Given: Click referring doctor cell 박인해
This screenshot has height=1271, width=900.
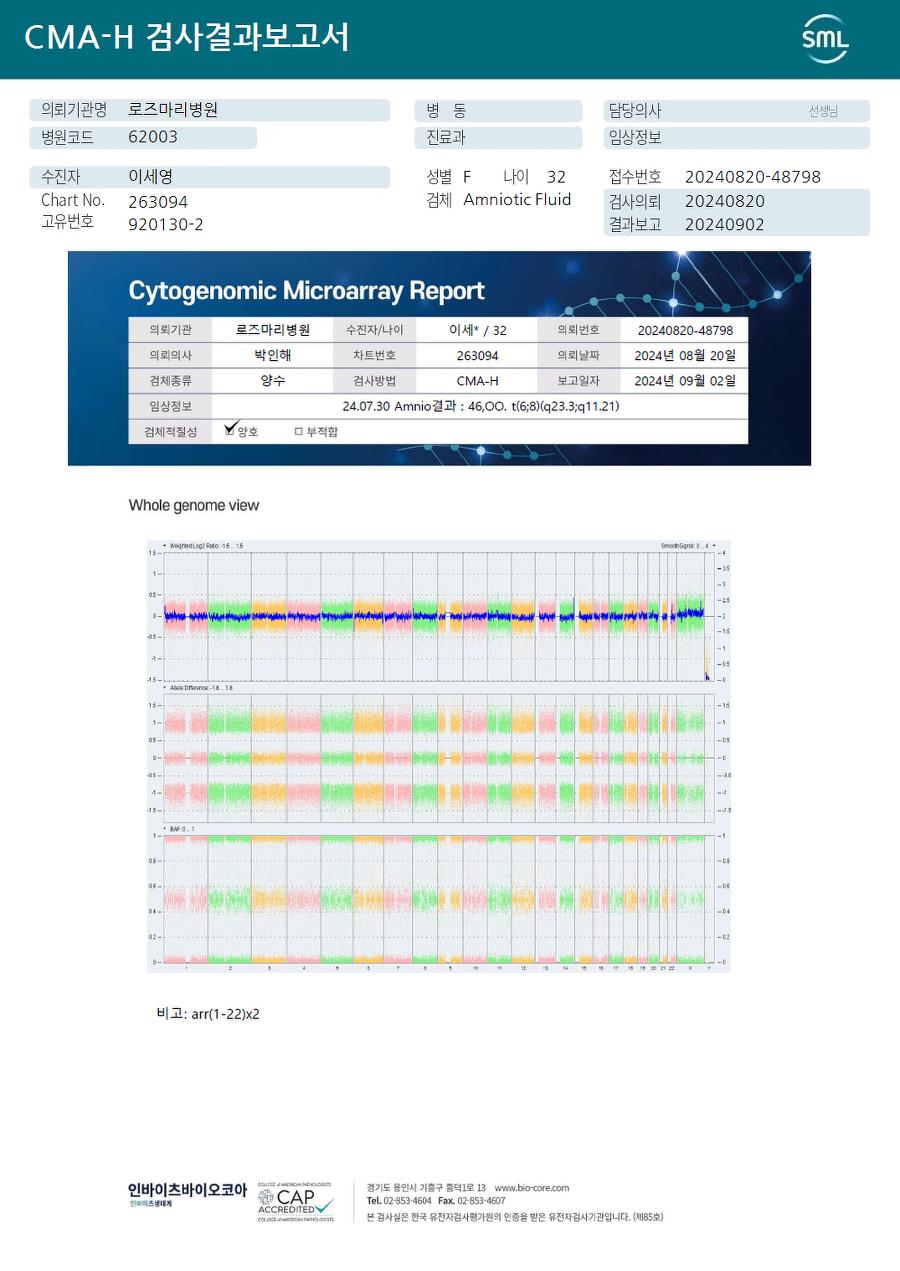Looking at the screenshot, I should click(x=273, y=355).
